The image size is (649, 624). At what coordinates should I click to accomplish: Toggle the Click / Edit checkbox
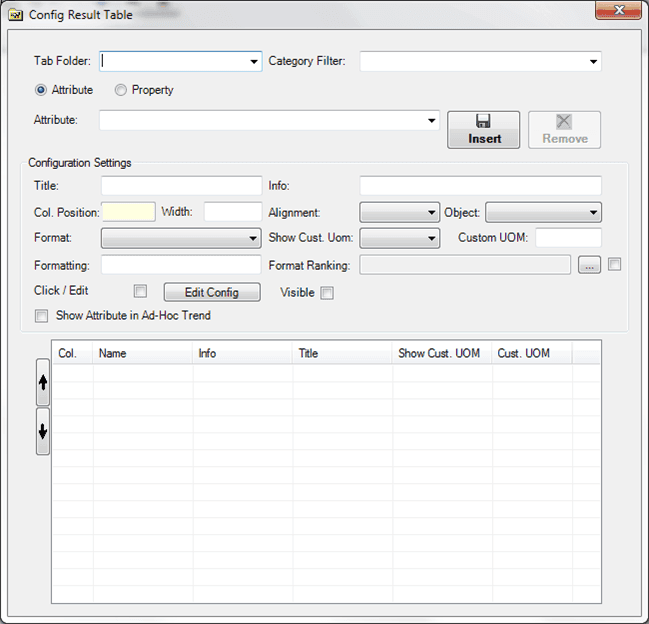coord(140,291)
